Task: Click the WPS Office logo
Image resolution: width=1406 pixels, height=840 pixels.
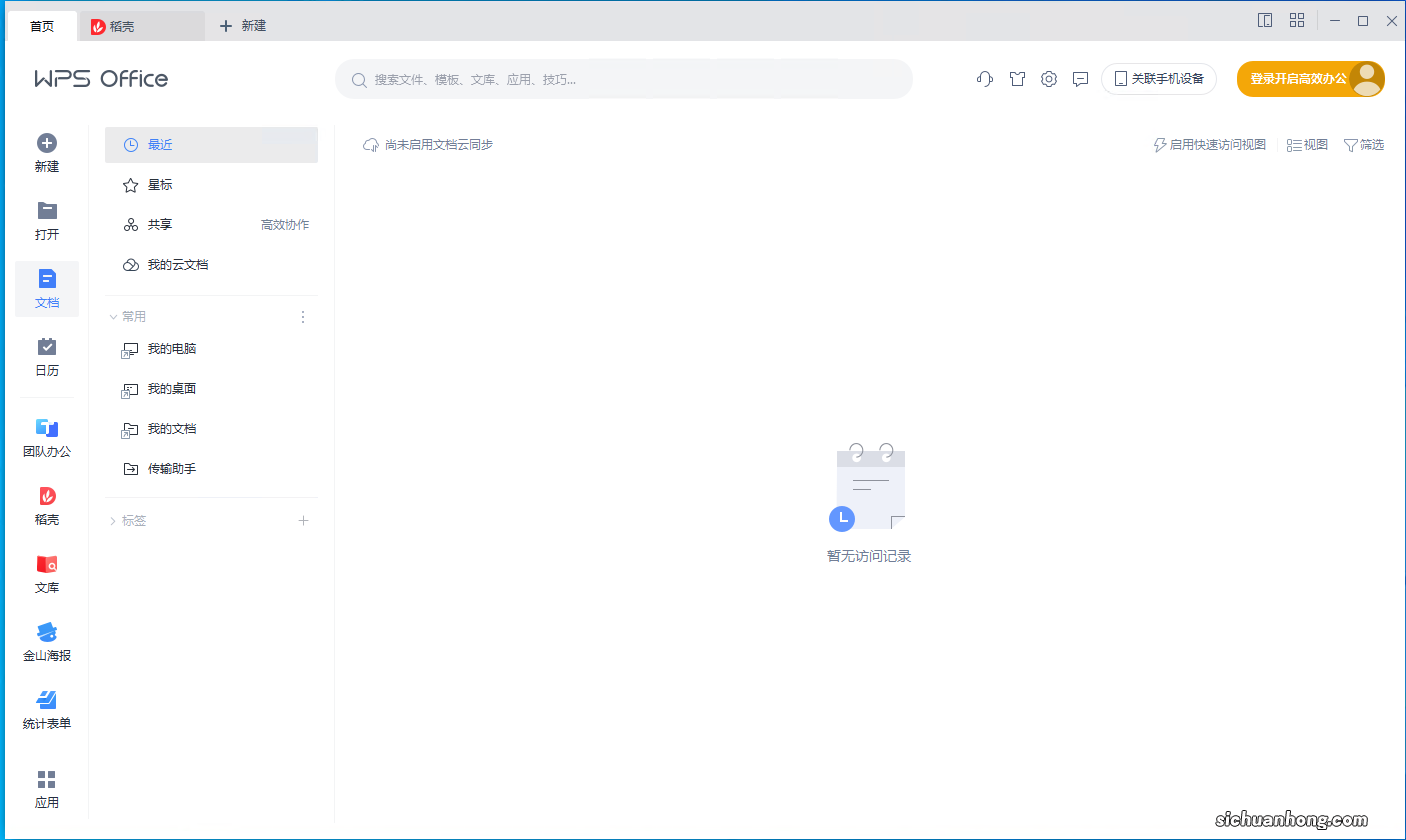Action: (x=101, y=79)
